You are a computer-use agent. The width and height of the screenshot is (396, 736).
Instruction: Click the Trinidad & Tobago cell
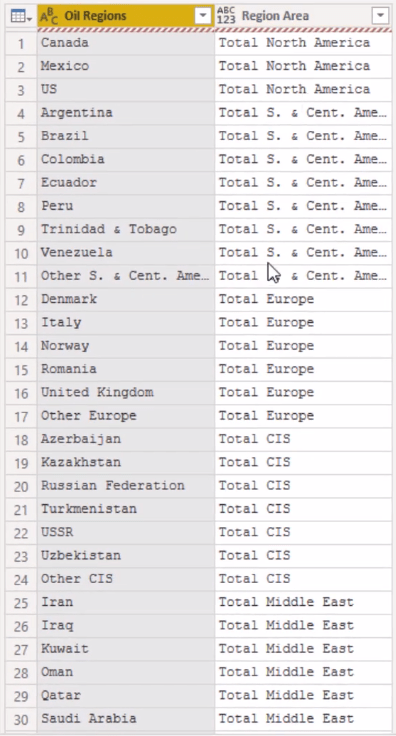(126, 230)
